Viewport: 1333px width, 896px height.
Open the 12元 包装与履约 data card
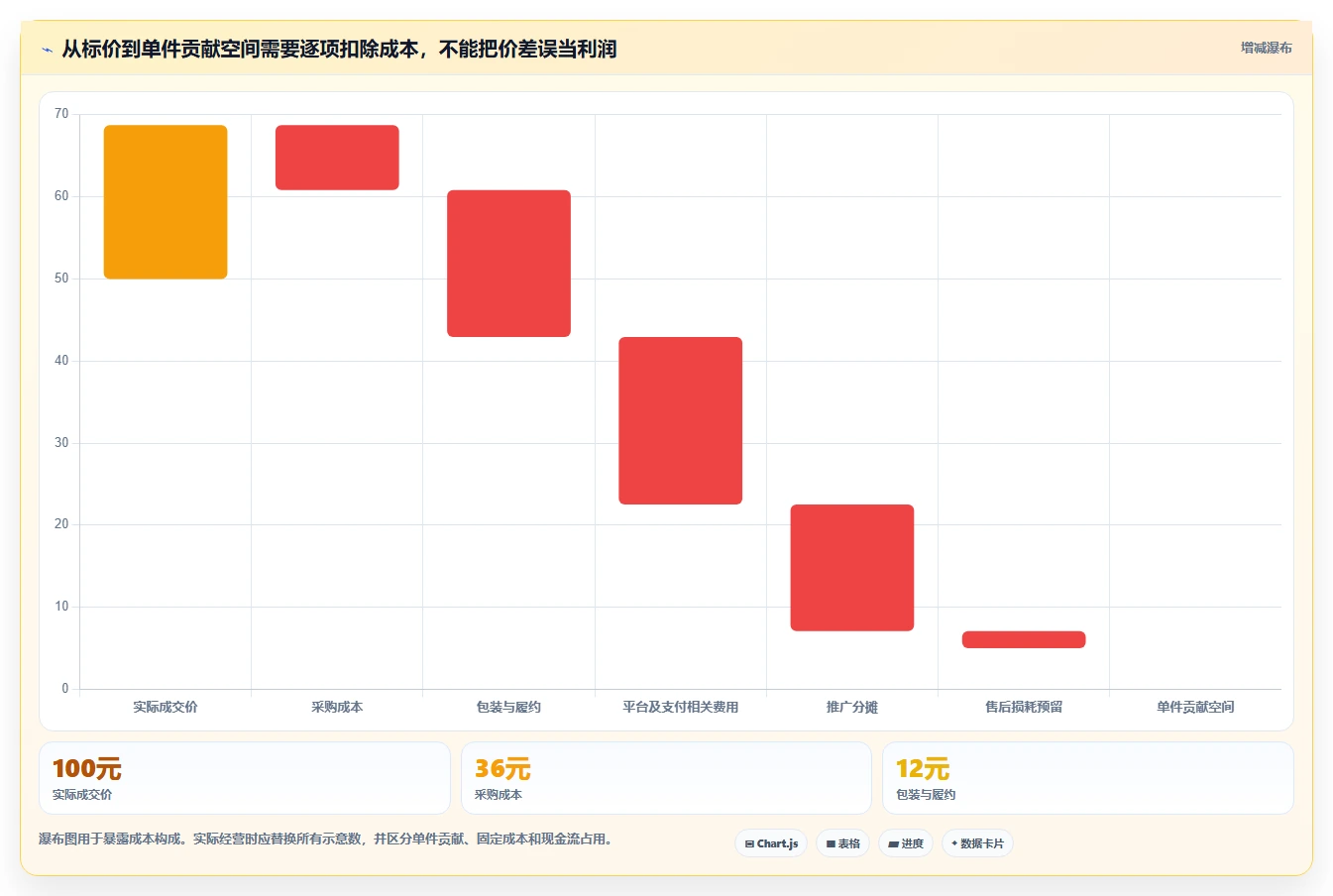point(1088,778)
